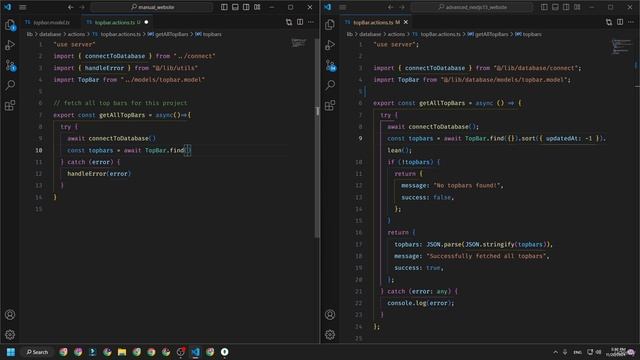Go back in manual_website window

click(x=71, y=7)
